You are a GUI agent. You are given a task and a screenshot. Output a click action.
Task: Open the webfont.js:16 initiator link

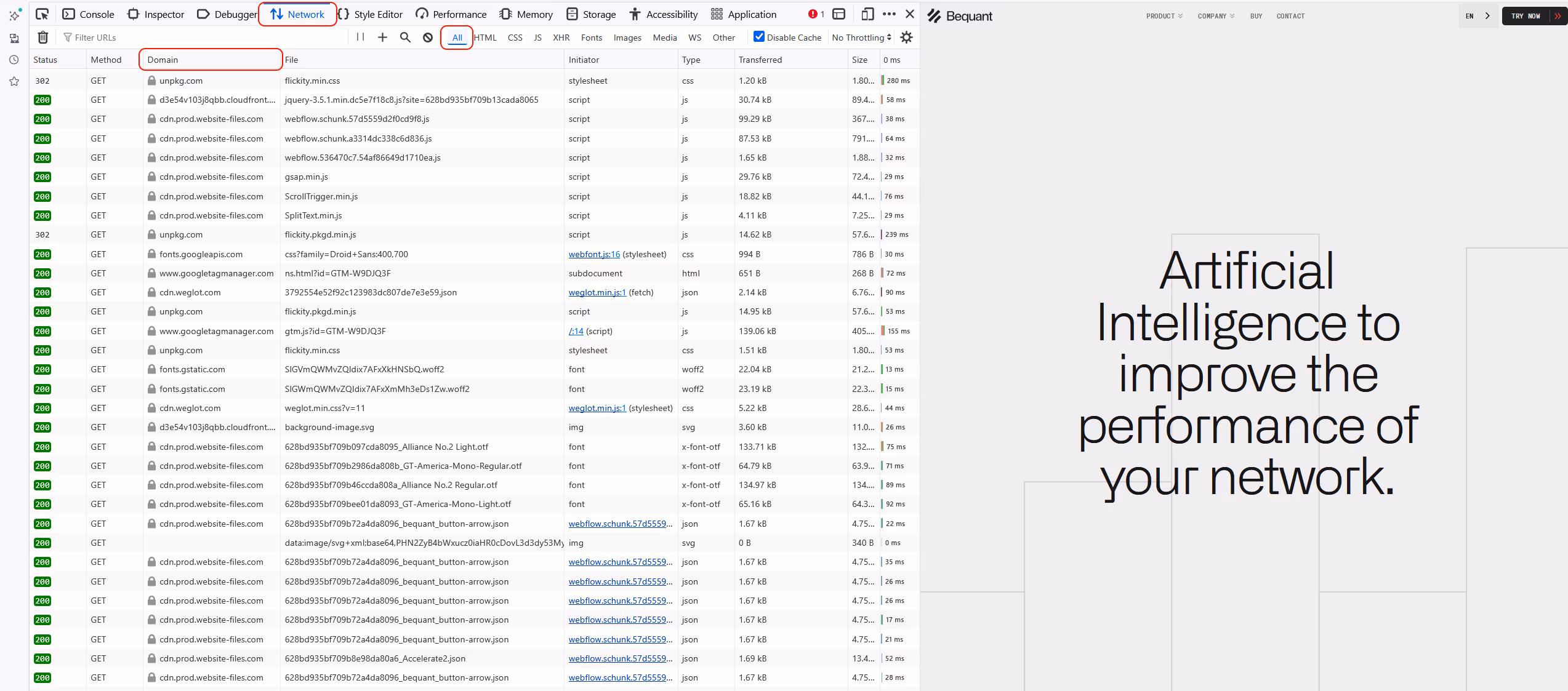[x=594, y=254]
